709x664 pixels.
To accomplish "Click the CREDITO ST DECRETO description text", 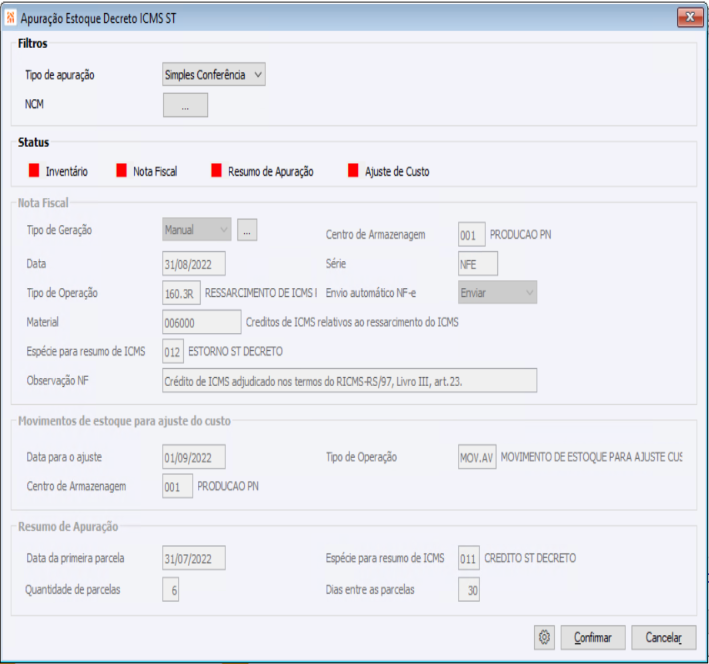I will [x=530, y=558].
